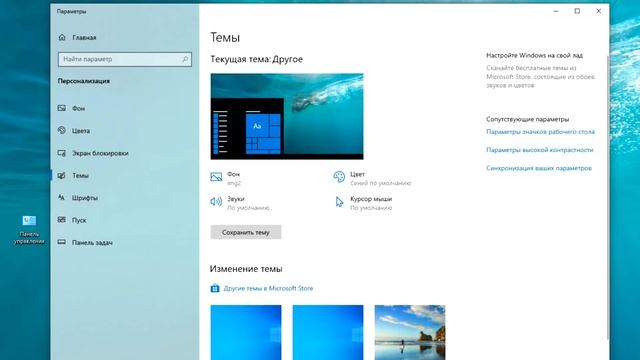The width and height of the screenshot is (640, 360).
Task: Open the Главная home icon
Action: [x=62, y=37]
